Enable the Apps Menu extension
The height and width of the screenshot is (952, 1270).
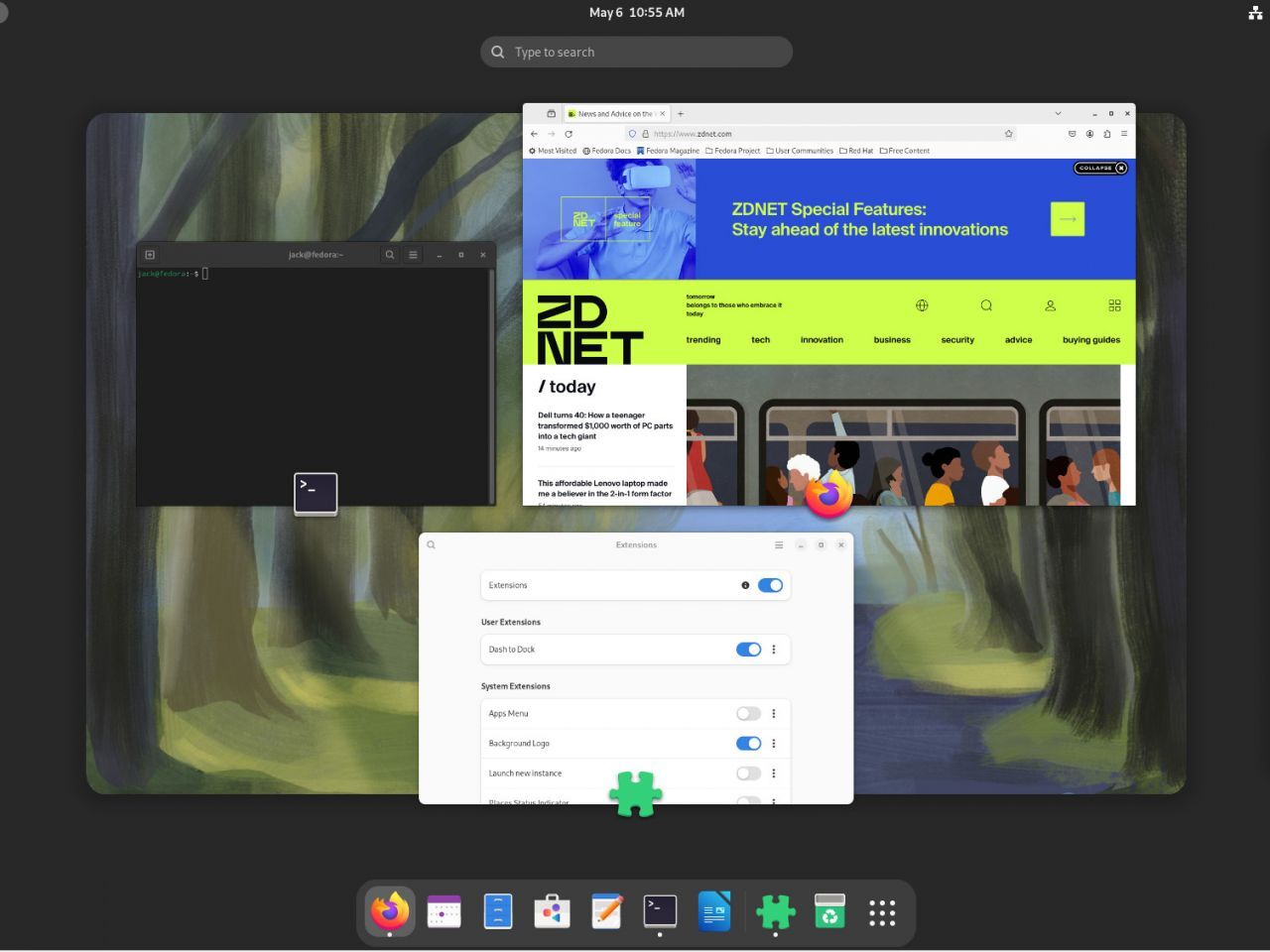(748, 714)
